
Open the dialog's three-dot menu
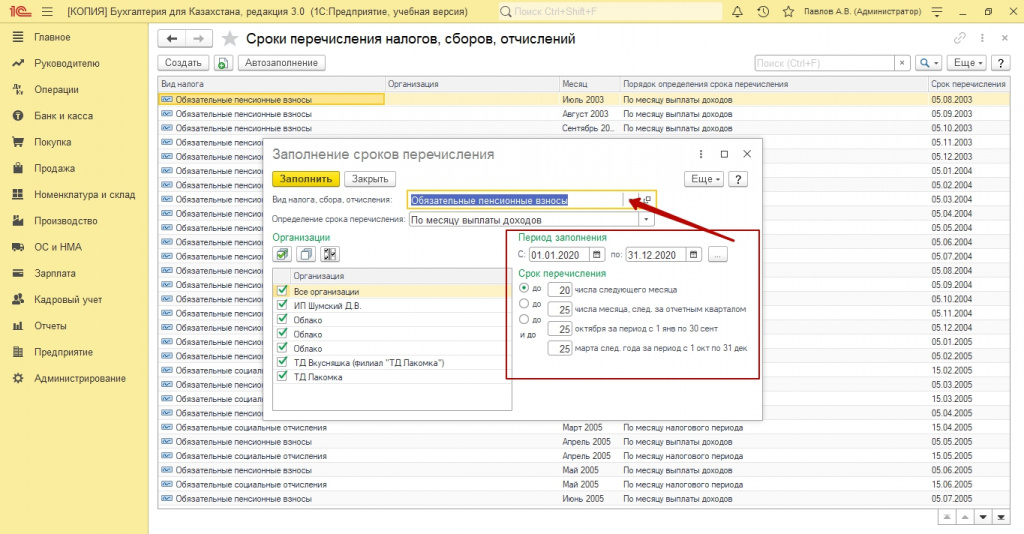tap(701, 154)
